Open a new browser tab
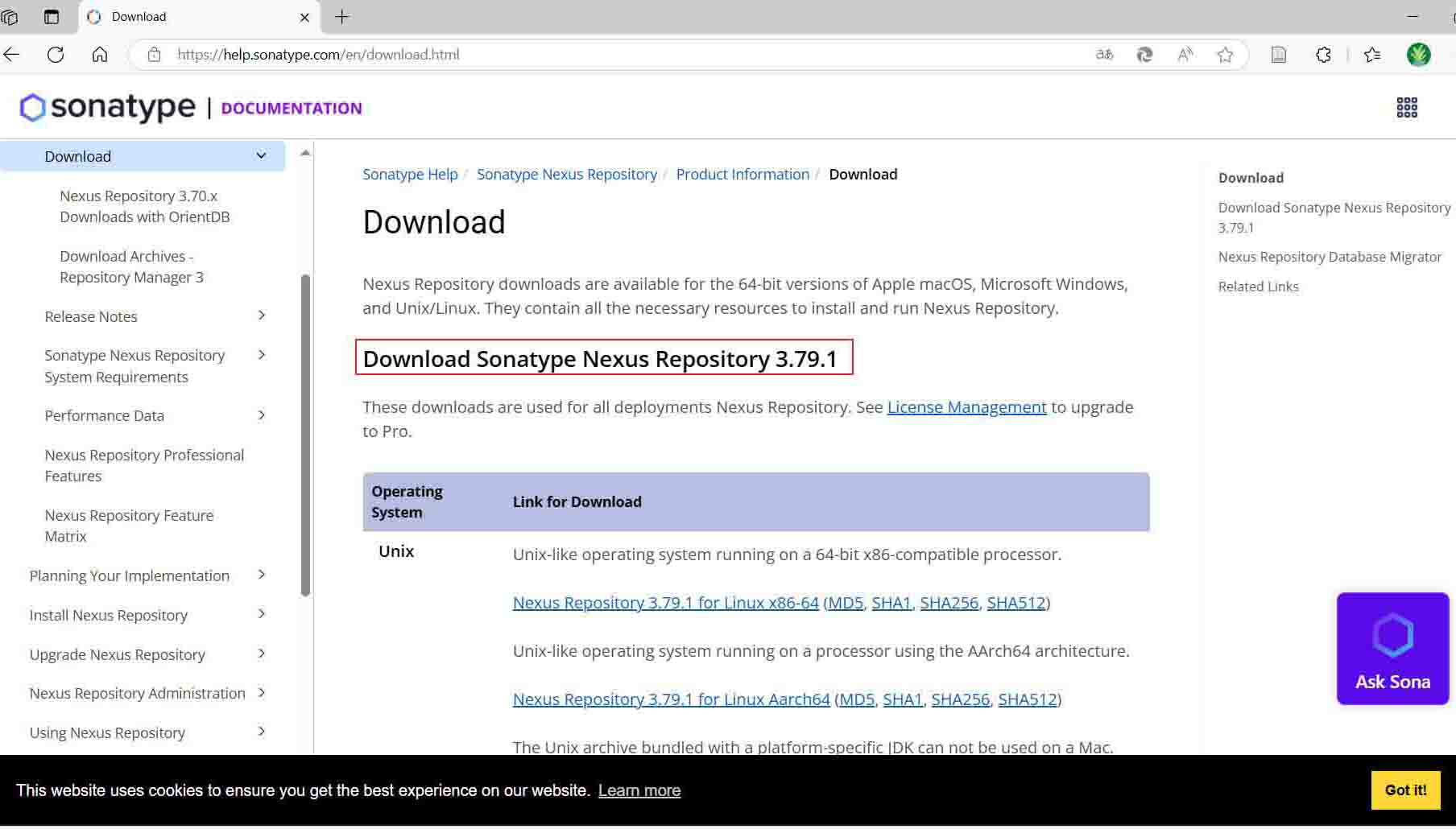The width and height of the screenshot is (1456, 829). 342,17
